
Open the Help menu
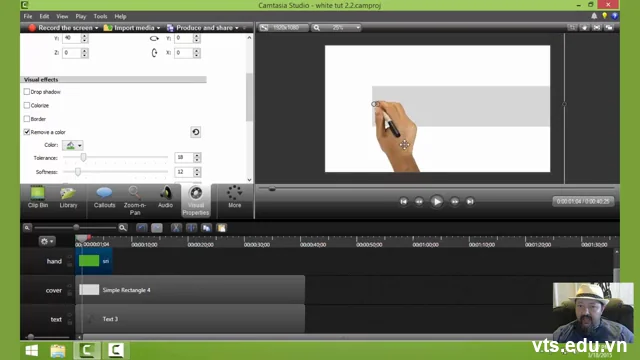point(120,16)
